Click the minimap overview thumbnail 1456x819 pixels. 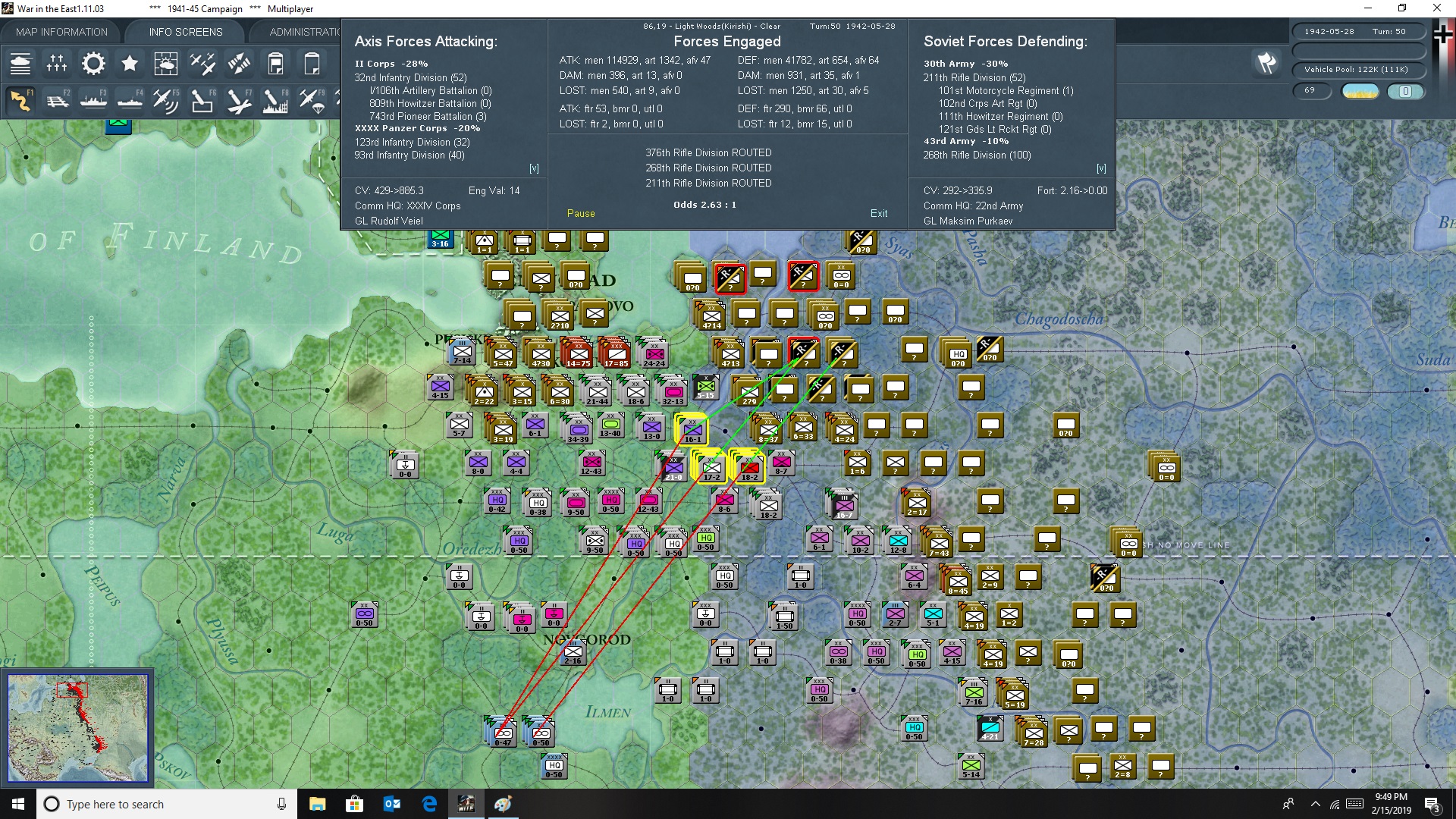(78, 728)
